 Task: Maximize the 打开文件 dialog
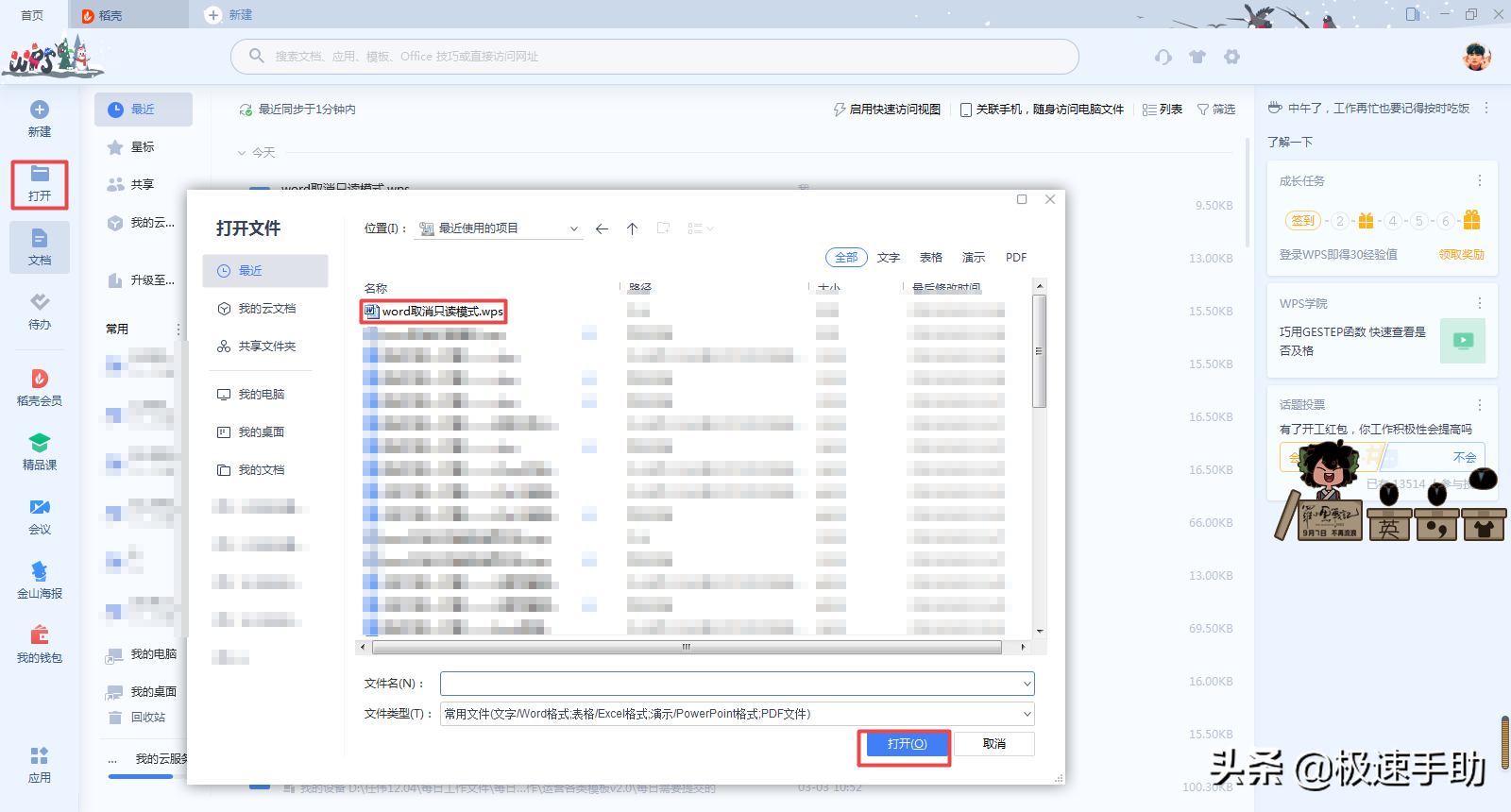(1022, 199)
